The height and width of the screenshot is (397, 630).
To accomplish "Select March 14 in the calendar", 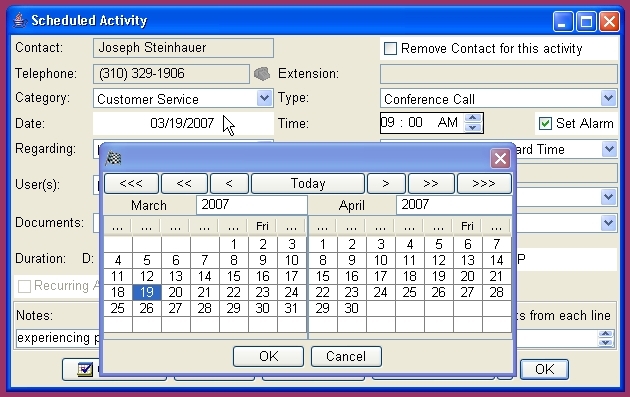I will [205, 276].
